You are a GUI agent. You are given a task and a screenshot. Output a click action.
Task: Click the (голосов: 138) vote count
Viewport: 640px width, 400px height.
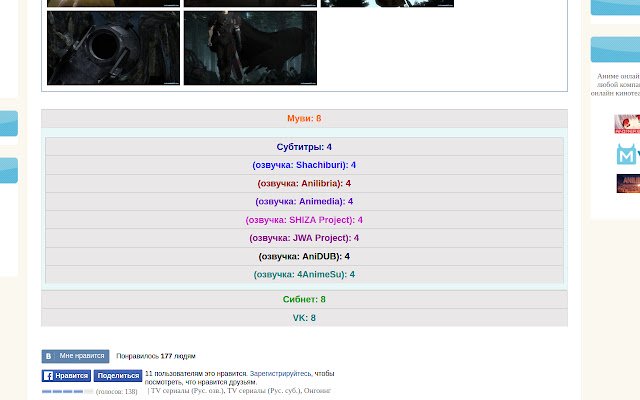point(116,391)
